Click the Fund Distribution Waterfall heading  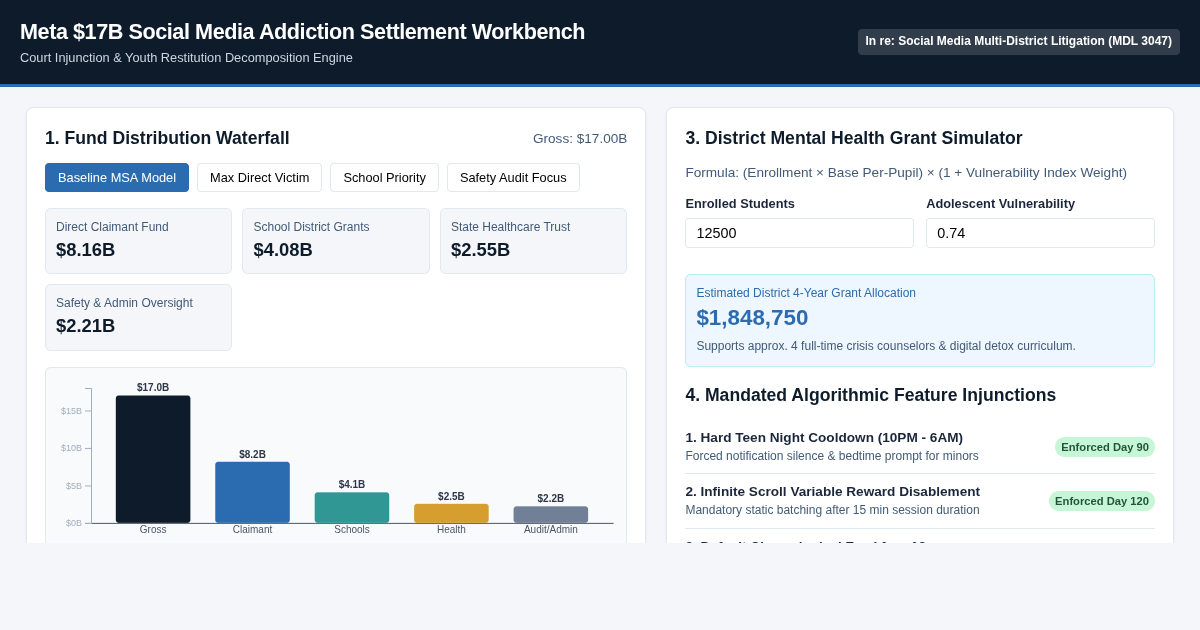pos(167,139)
